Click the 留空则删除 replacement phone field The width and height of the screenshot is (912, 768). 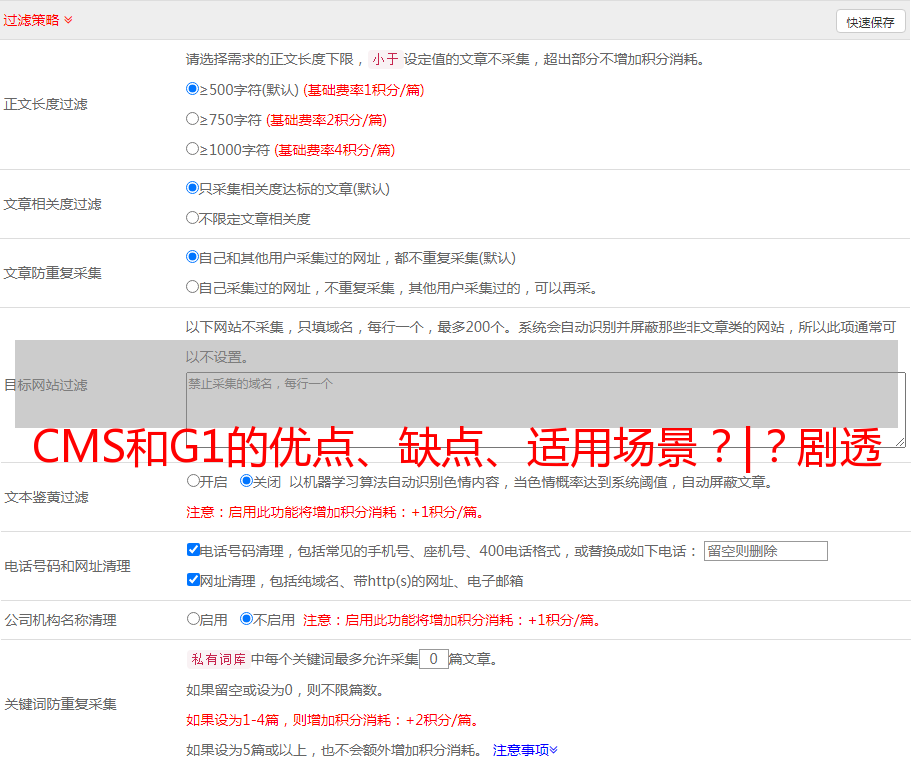pyautogui.click(x=765, y=551)
